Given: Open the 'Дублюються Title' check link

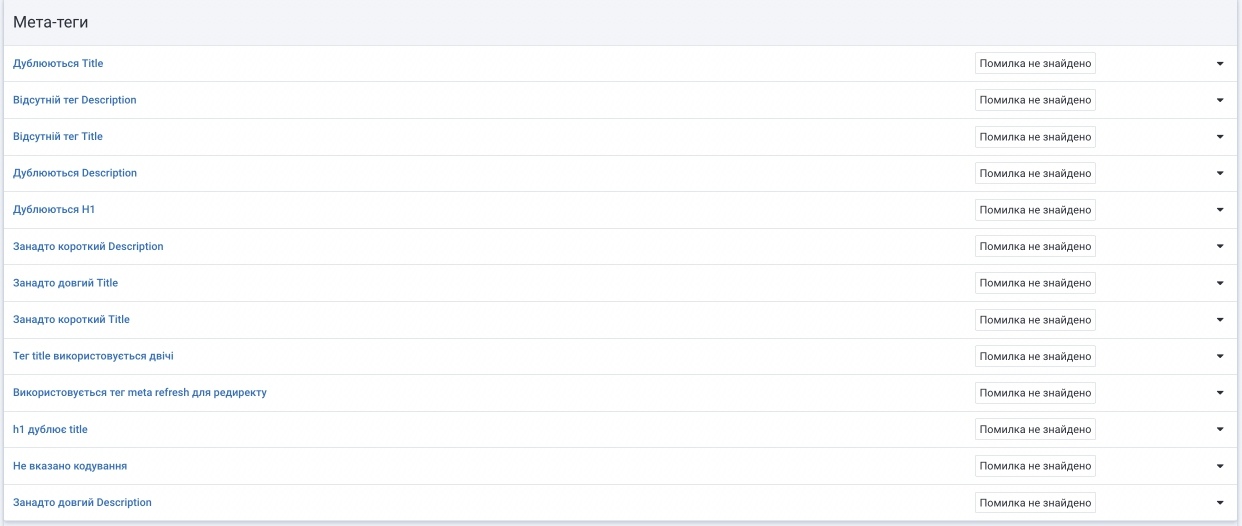Looking at the screenshot, I should pos(58,64).
